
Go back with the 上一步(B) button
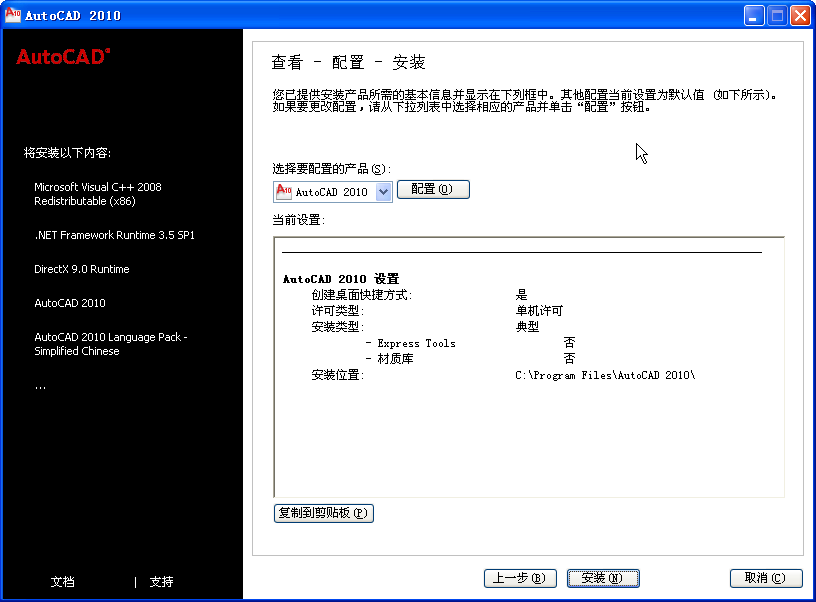click(x=520, y=578)
